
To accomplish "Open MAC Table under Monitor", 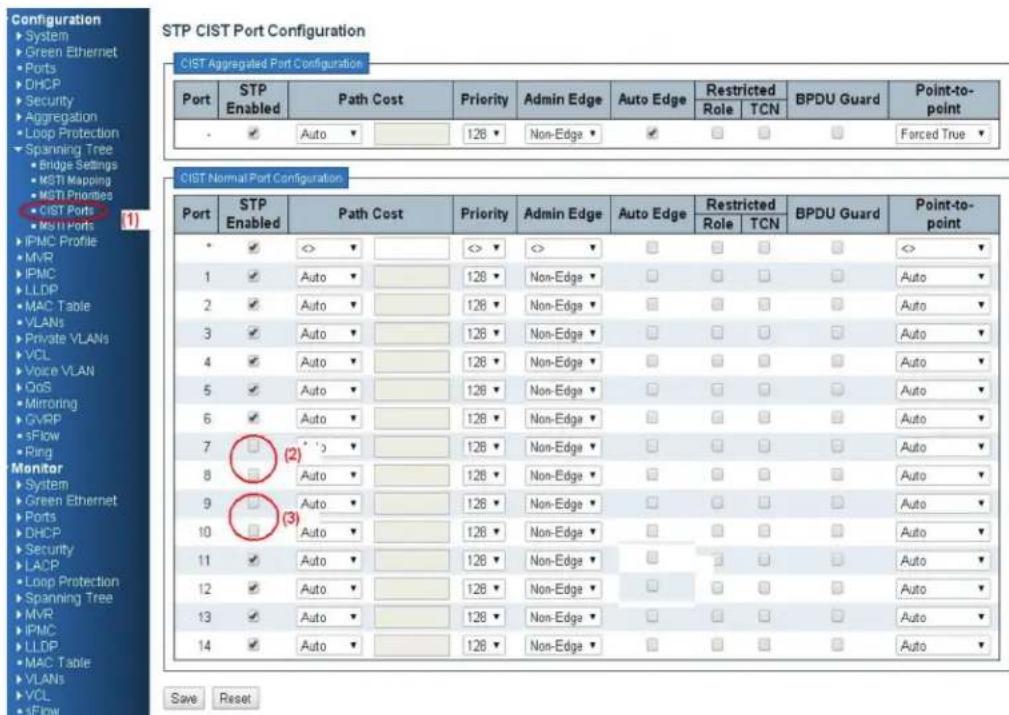I will [x=57, y=663].
